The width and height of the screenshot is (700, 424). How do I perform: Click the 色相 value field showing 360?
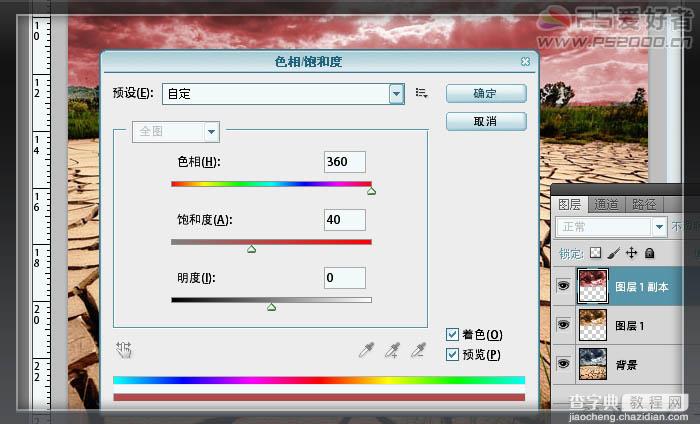[345, 162]
